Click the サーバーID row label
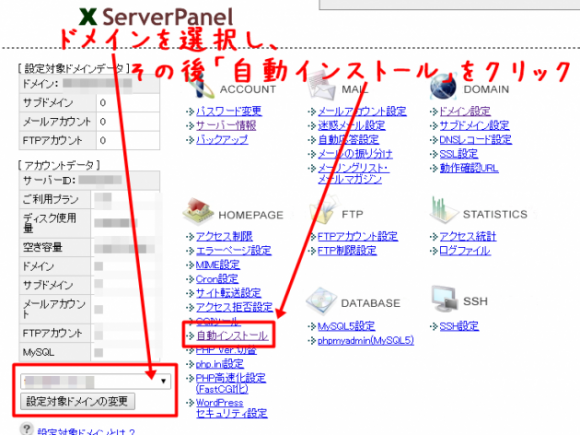 [x=49, y=180]
